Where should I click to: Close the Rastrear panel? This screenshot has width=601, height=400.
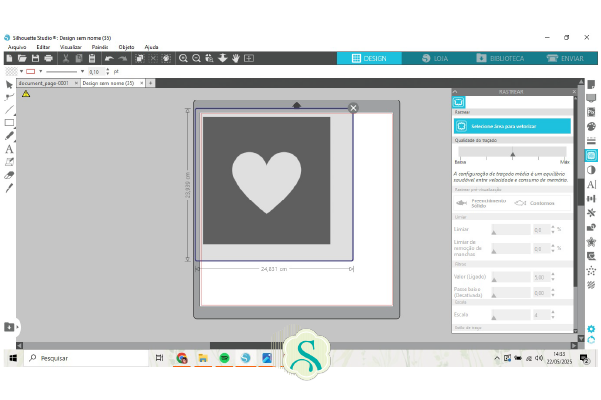click(574, 92)
